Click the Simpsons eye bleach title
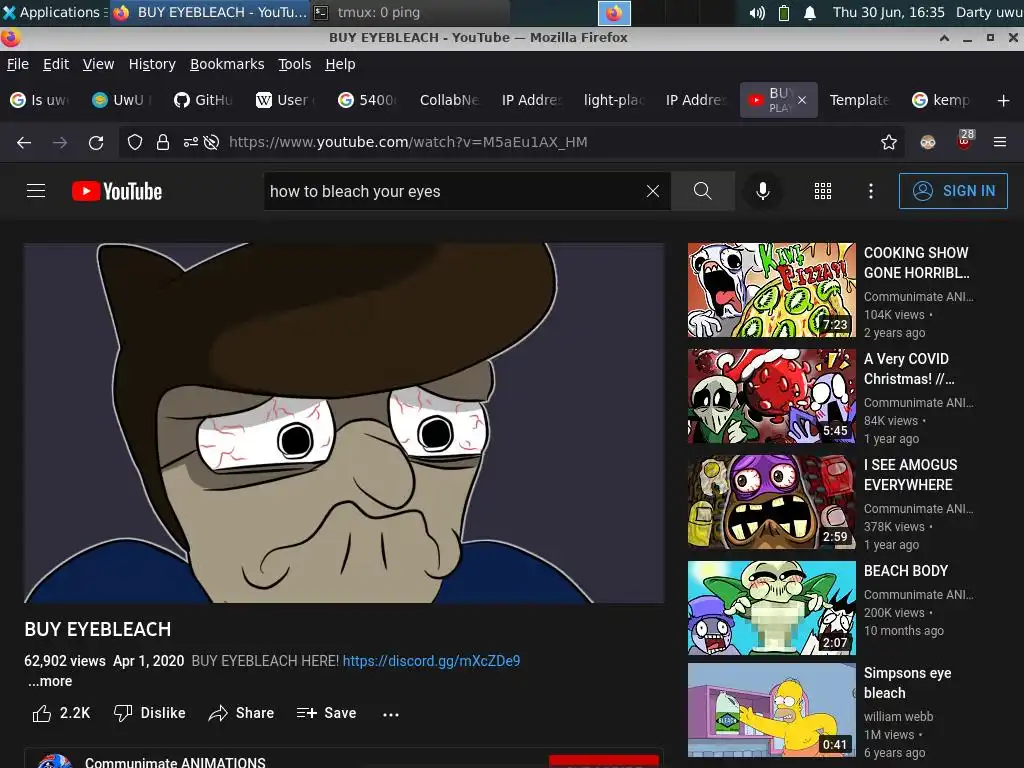Image resolution: width=1024 pixels, height=768 pixels. pyautogui.click(x=907, y=683)
